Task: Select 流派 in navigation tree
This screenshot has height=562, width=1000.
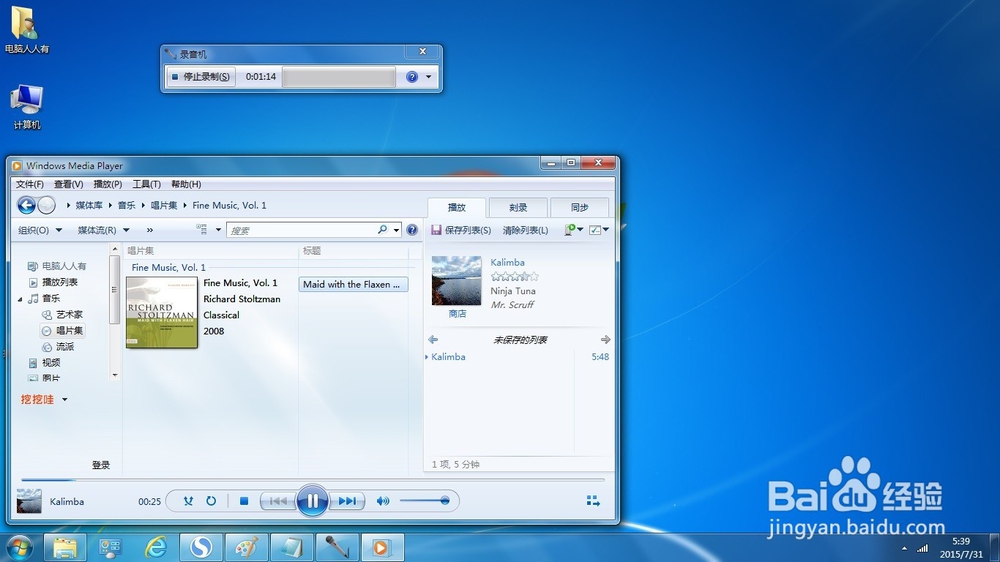Action: [x=58, y=346]
